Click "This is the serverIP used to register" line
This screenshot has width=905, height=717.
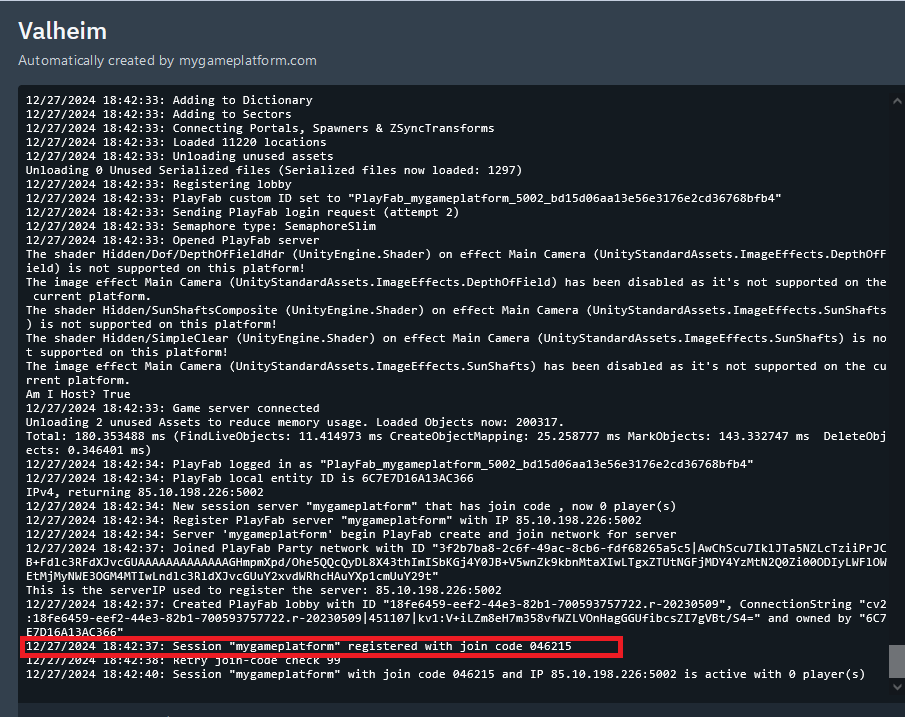click(x=264, y=590)
